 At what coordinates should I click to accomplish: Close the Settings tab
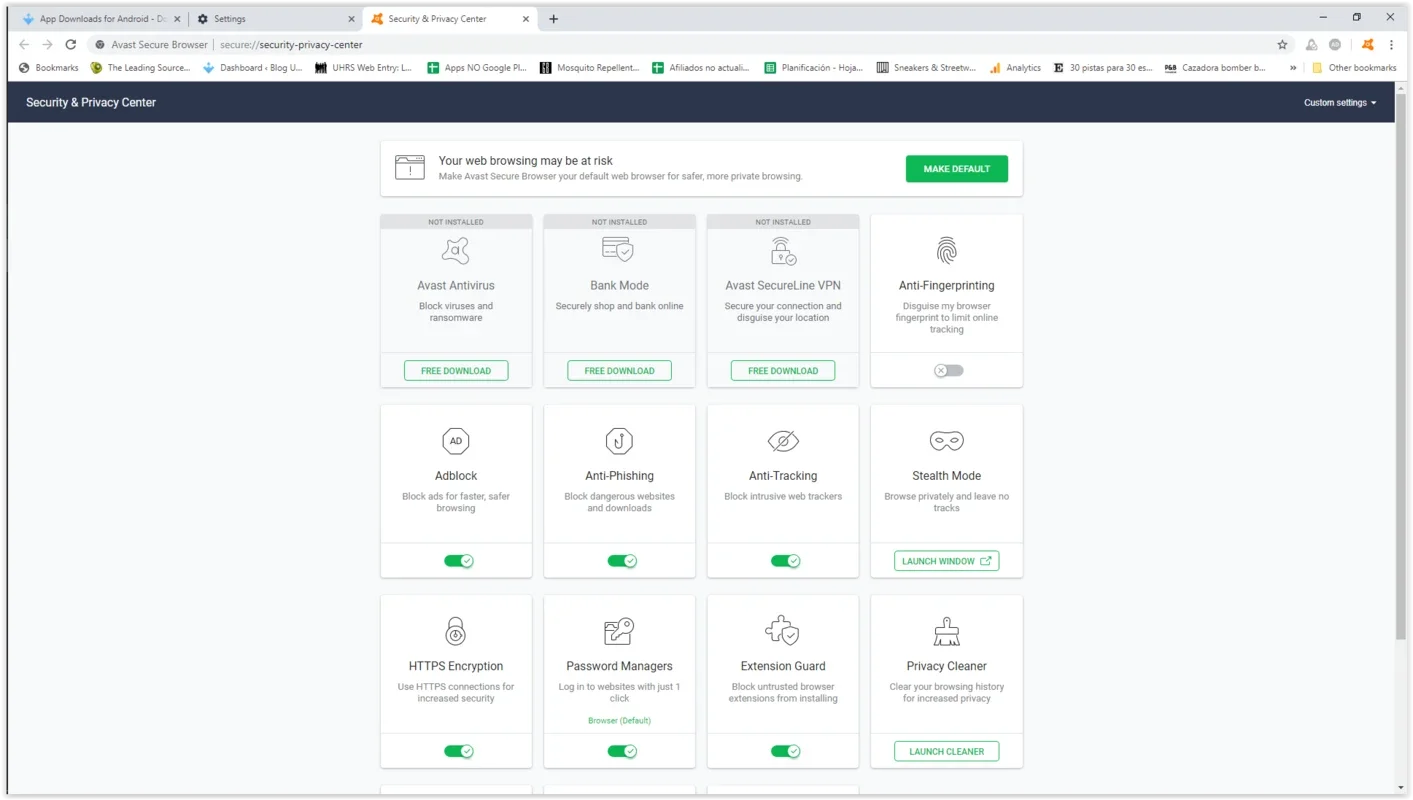[x=351, y=19]
